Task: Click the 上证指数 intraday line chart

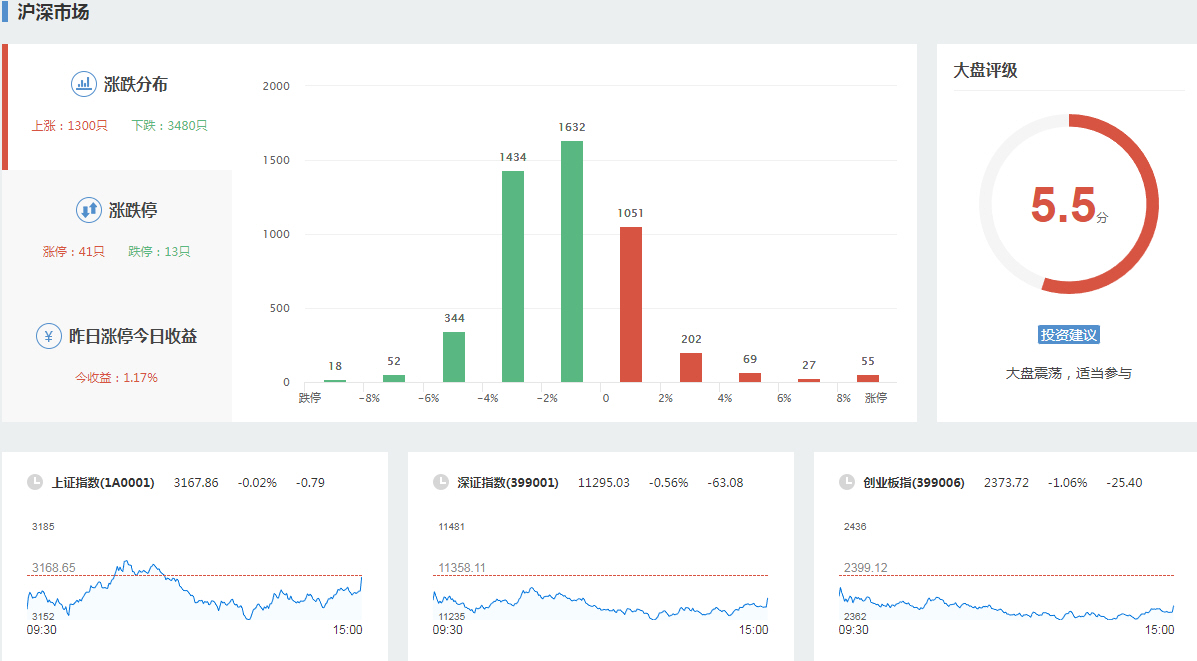Action: pos(194,590)
